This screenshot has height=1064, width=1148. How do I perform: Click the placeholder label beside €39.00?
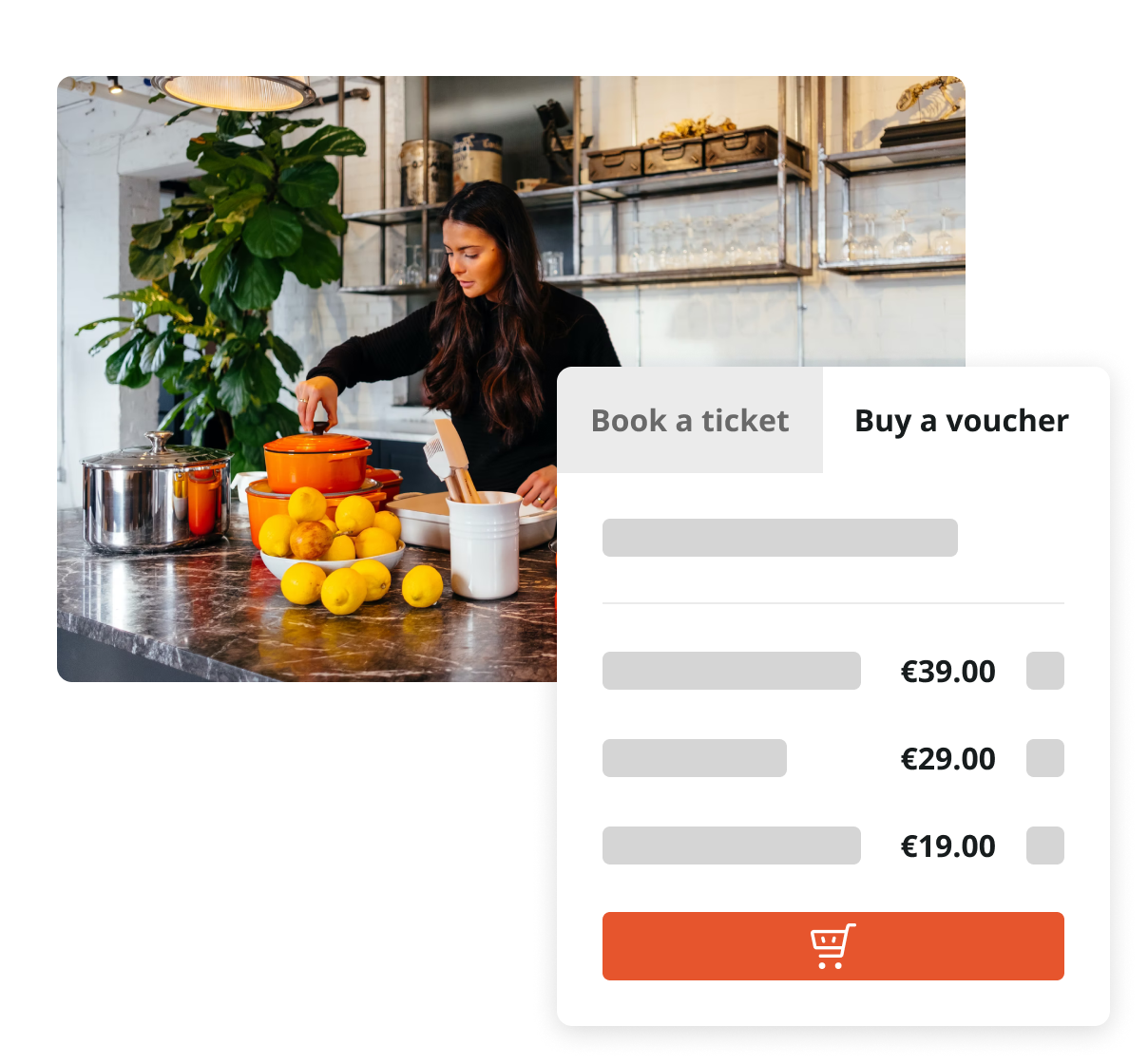[x=732, y=671]
